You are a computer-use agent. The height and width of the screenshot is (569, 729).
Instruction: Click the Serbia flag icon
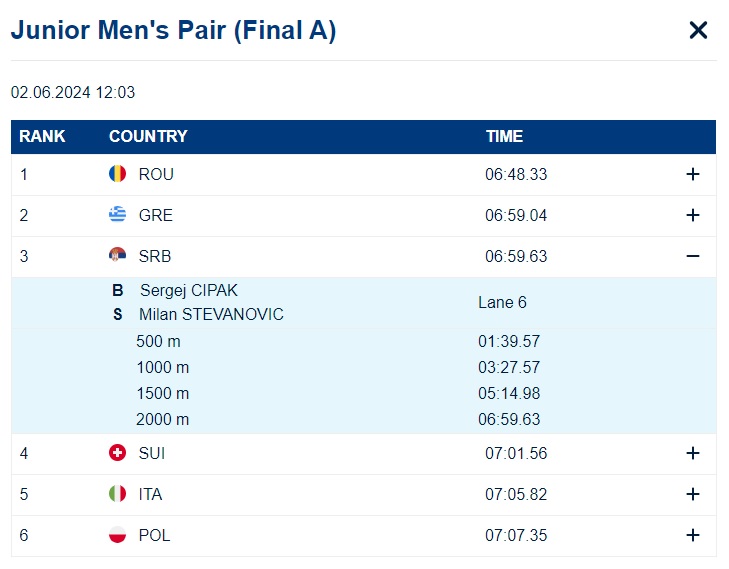point(117,255)
